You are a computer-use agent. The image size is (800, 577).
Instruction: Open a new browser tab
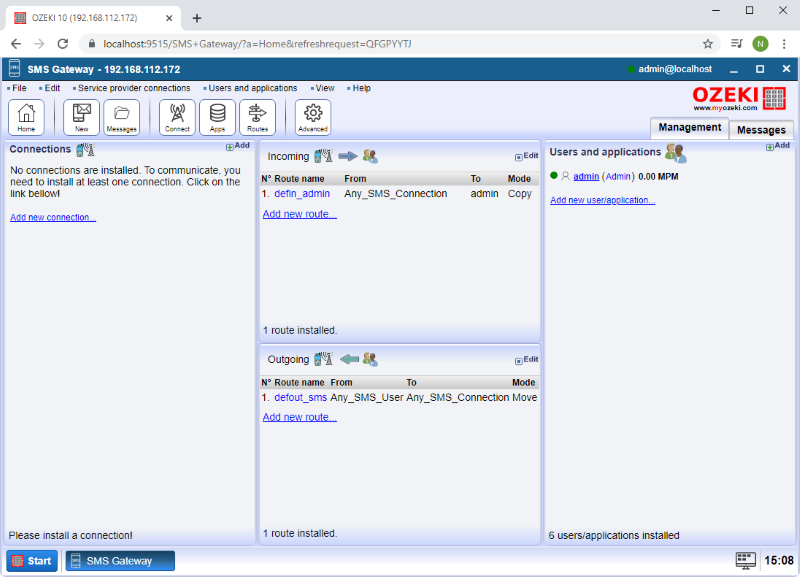(x=196, y=18)
